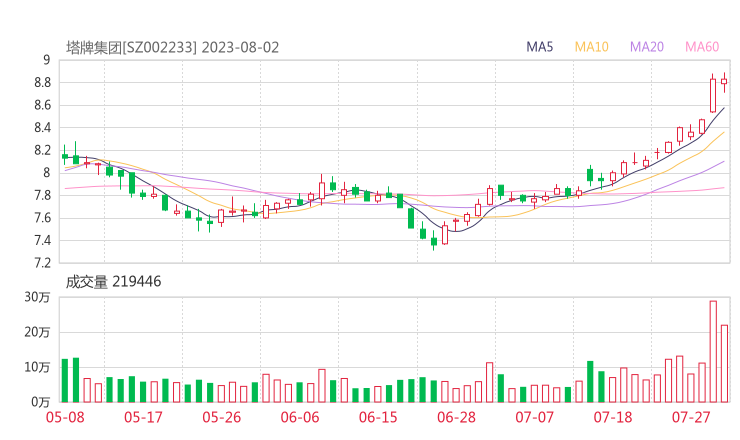Click the 0万 volume axis label
The height and width of the screenshot is (440, 740).
[x=41, y=402]
